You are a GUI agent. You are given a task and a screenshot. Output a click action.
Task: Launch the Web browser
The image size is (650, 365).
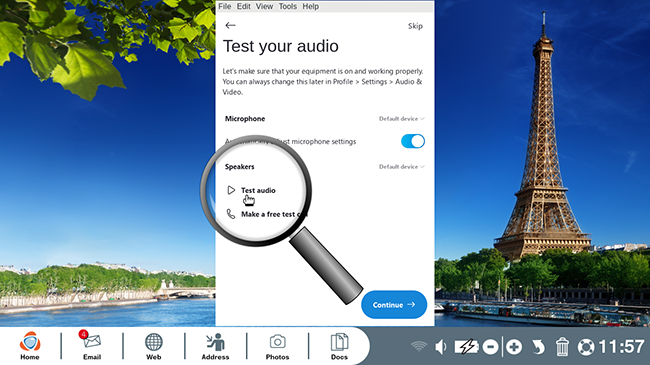(x=153, y=346)
